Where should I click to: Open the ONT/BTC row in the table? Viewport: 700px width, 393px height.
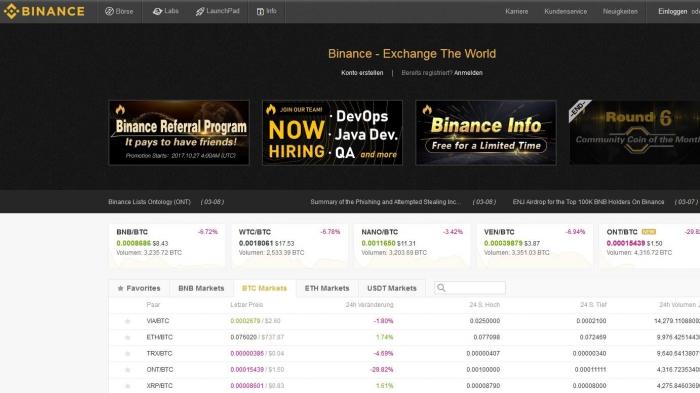[x=404, y=369]
